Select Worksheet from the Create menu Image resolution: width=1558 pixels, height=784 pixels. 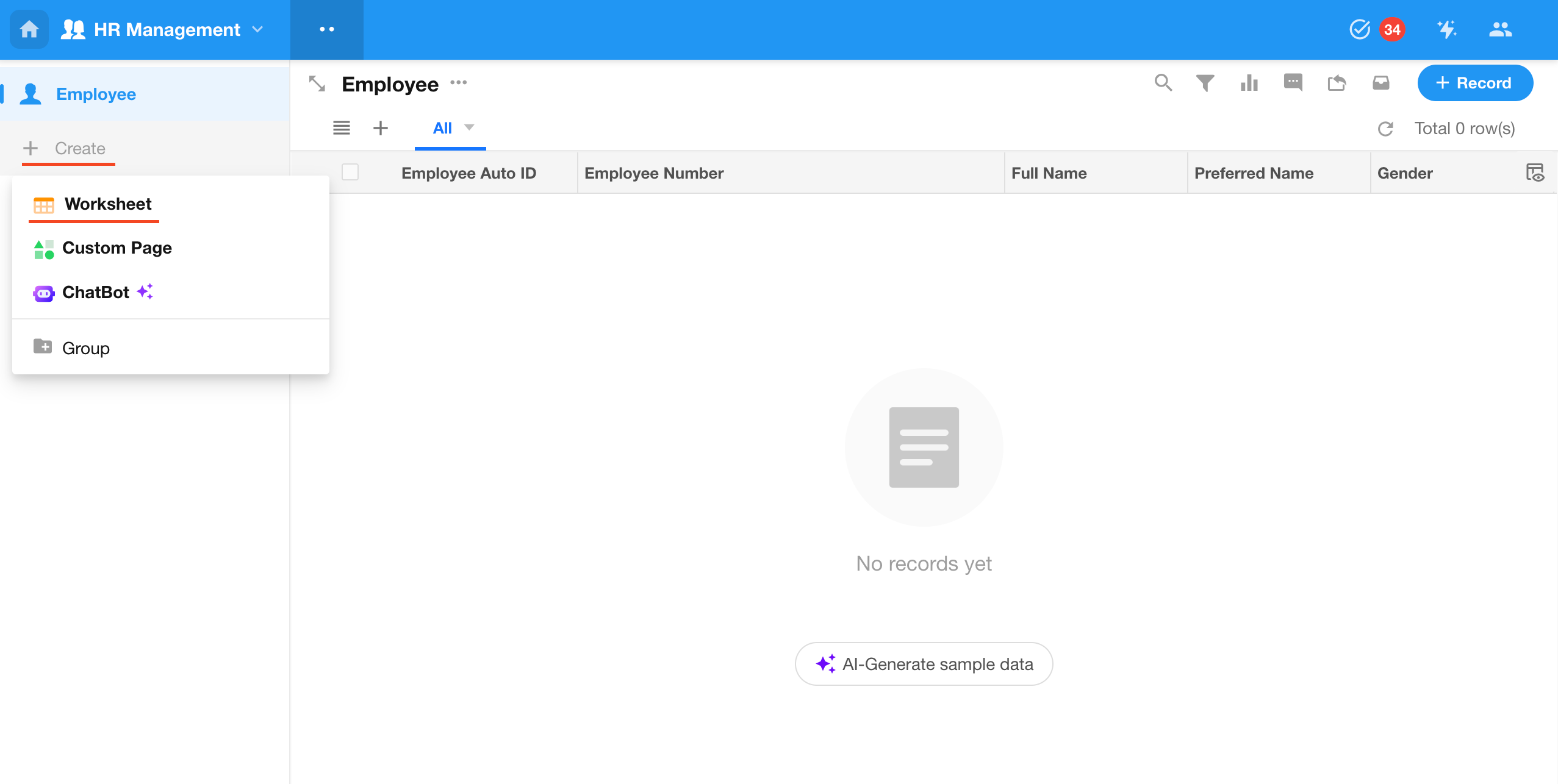[107, 204]
